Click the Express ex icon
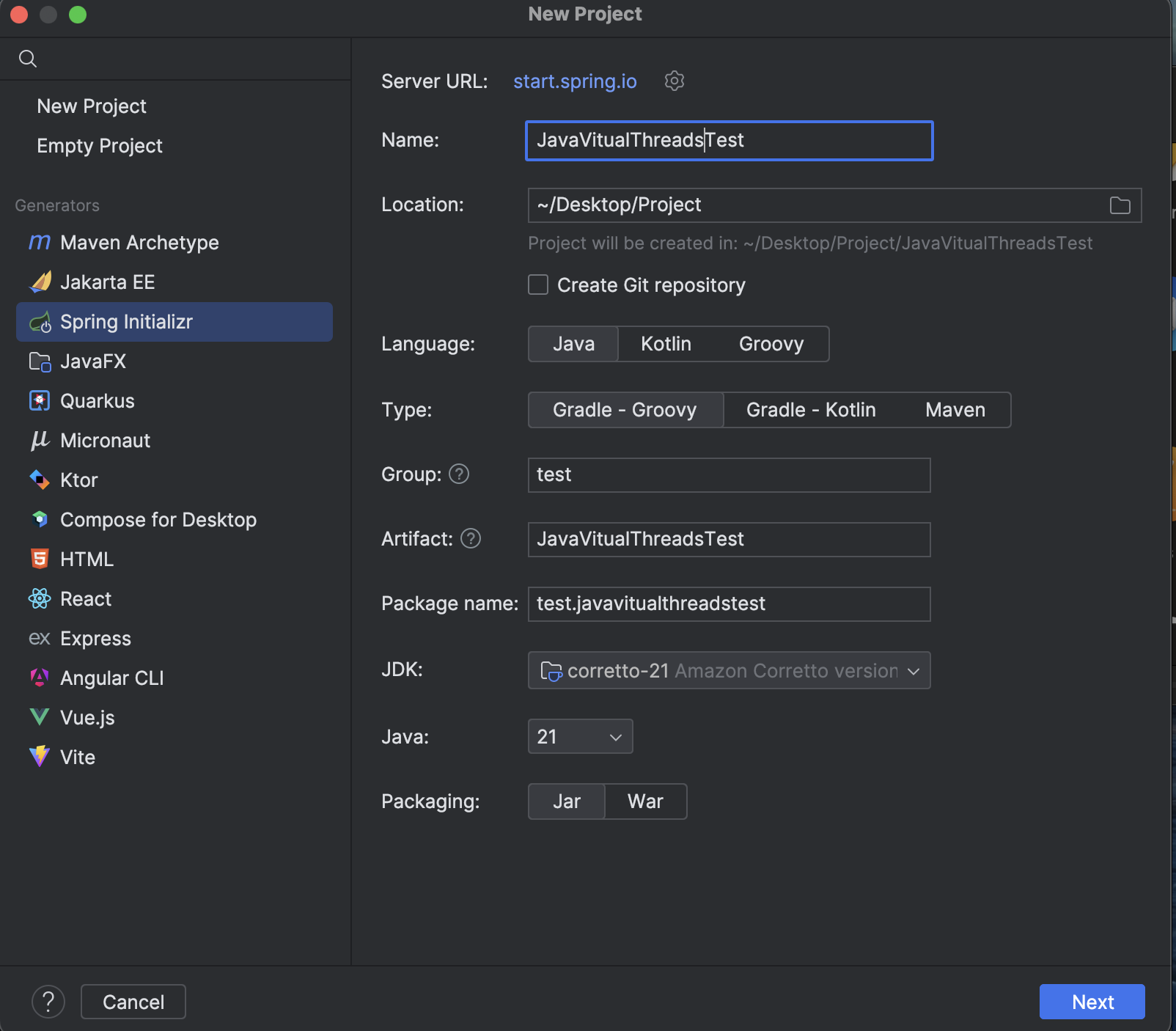Screen dimensions: 1176x1031 (40, 638)
